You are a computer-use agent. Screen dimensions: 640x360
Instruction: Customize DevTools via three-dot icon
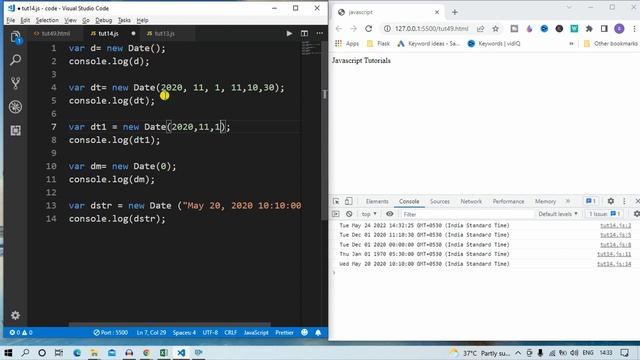[624, 201]
